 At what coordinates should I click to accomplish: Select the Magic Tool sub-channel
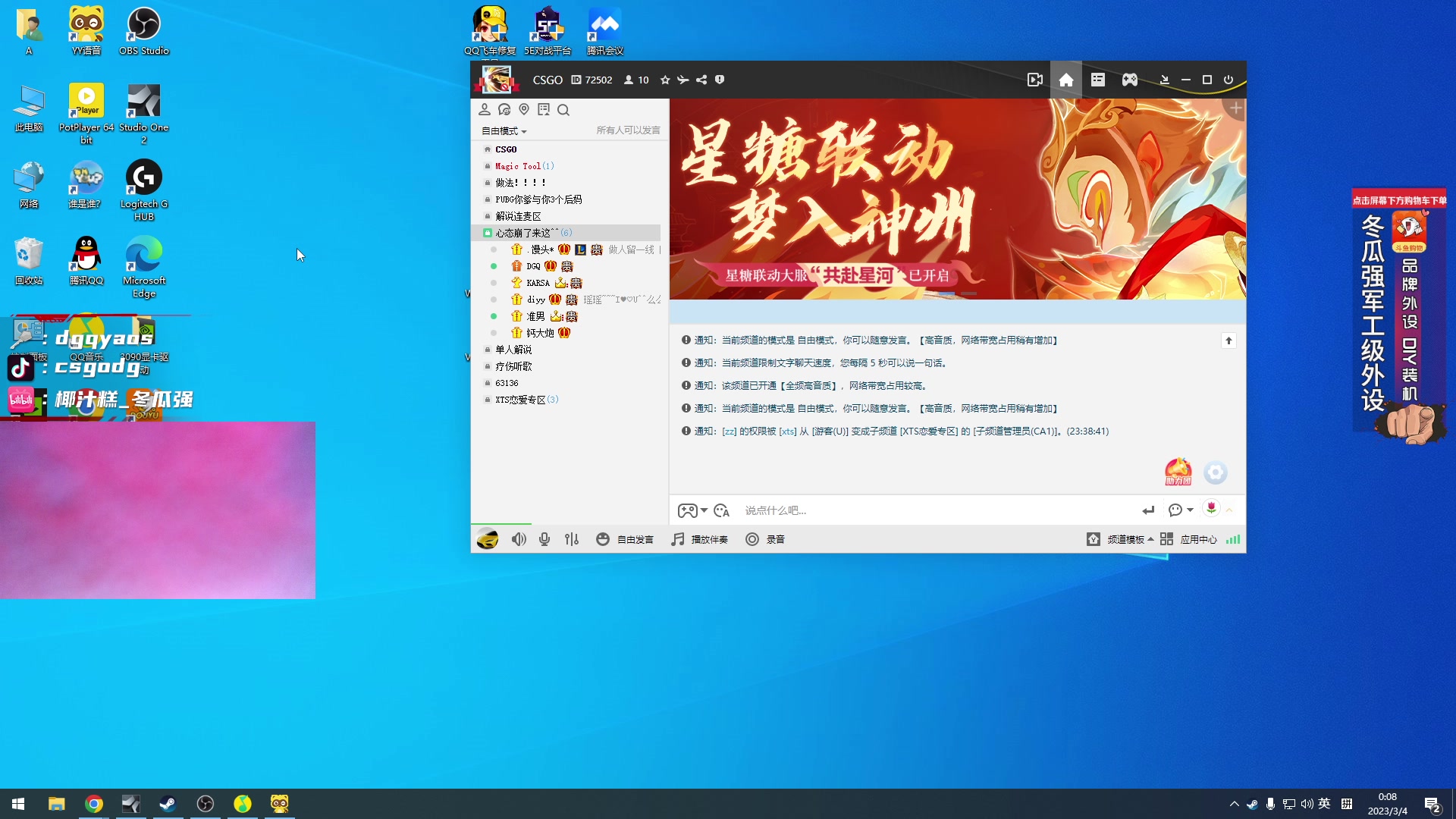coord(524,166)
